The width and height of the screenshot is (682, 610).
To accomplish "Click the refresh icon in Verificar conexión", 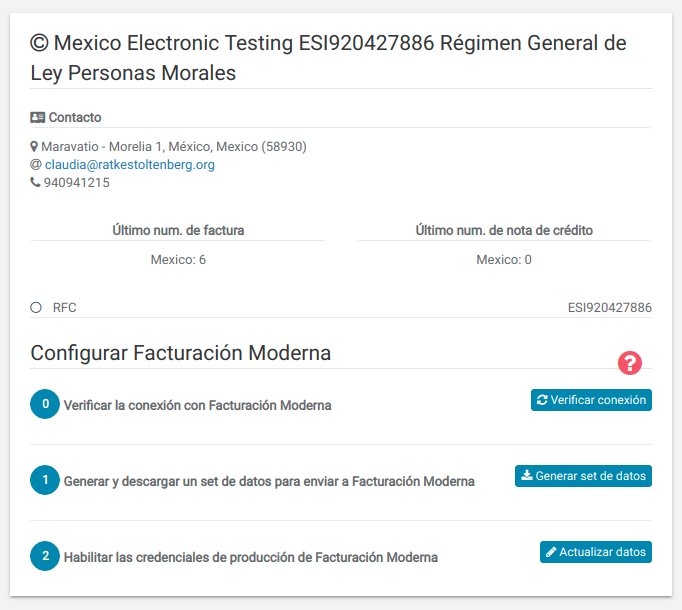I will pyautogui.click(x=542, y=400).
